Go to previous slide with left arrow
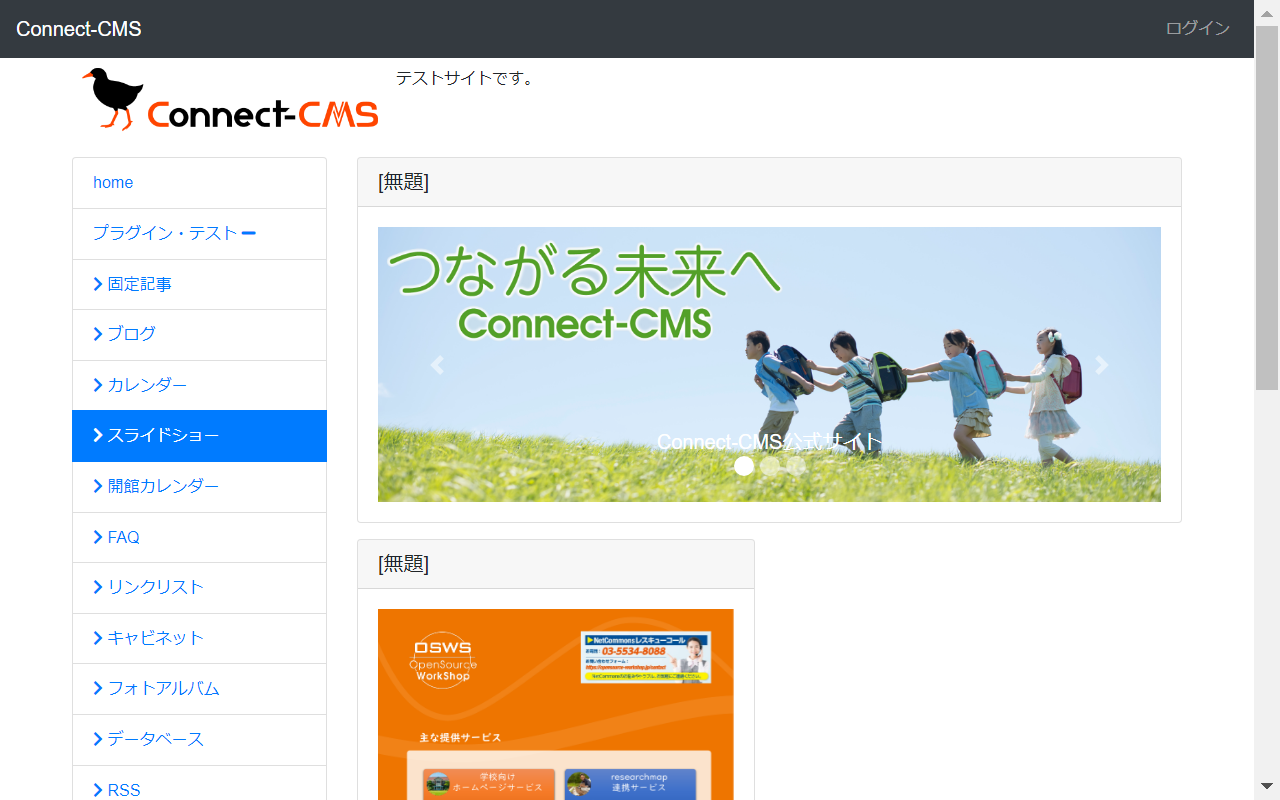Viewport: 1280px width, 800px height. point(436,365)
